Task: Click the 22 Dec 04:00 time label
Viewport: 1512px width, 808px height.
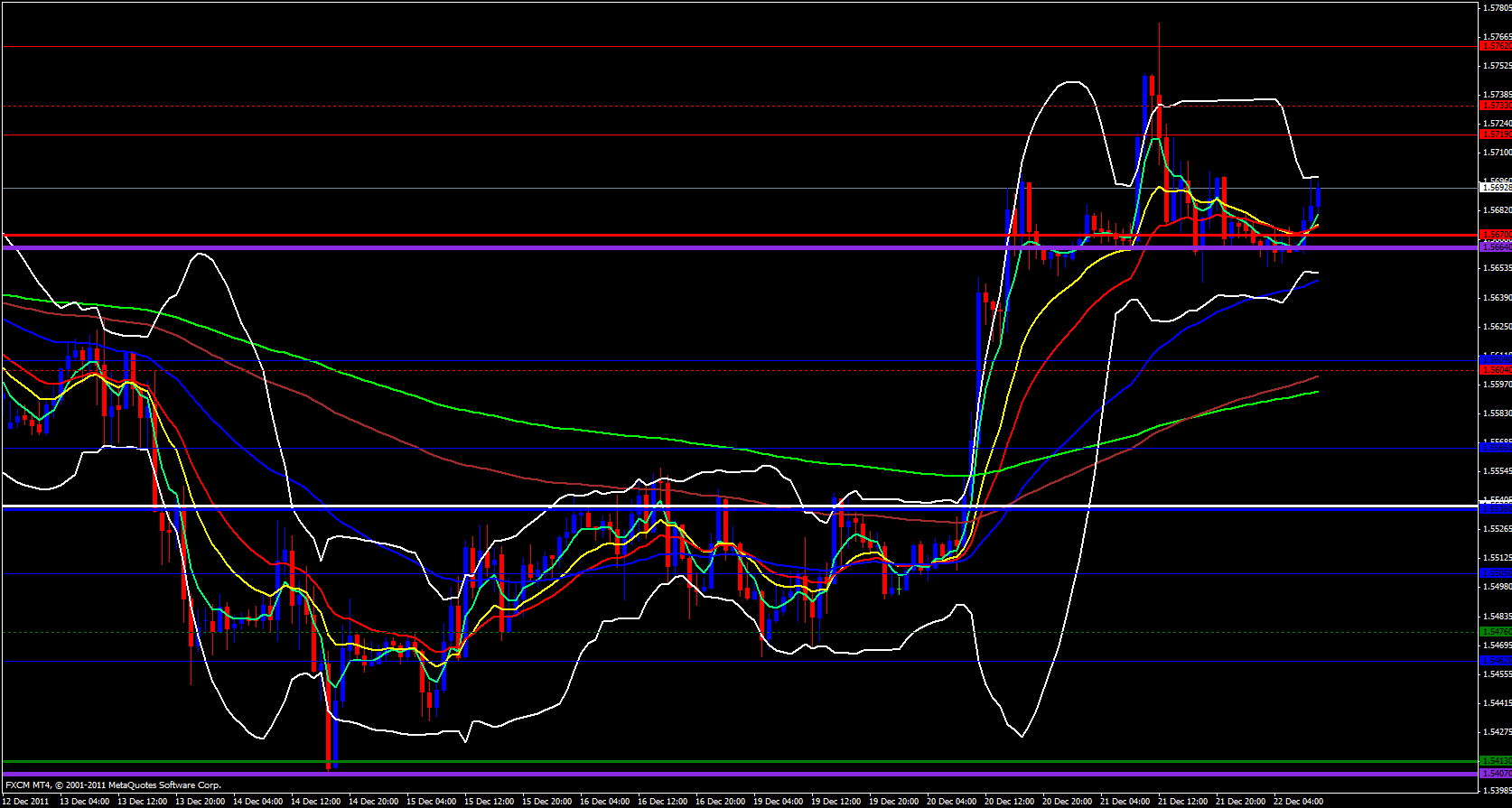Action: tap(1299, 802)
